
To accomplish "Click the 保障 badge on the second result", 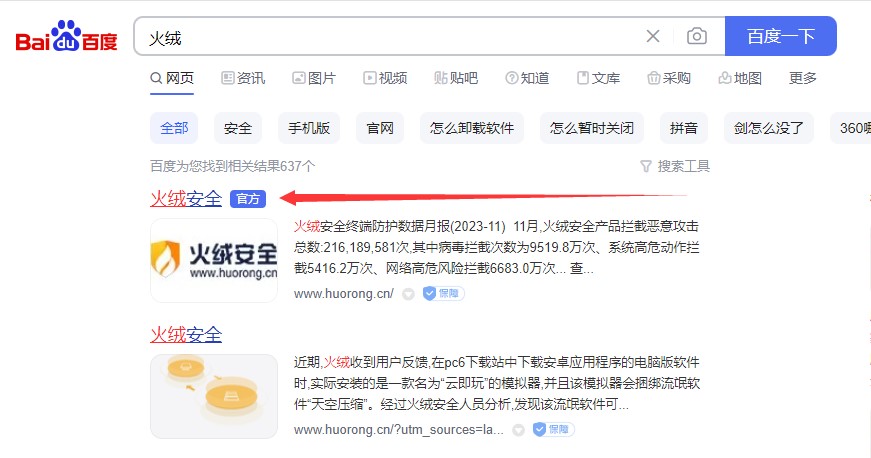I will pyautogui.click(x=553, y=429).
